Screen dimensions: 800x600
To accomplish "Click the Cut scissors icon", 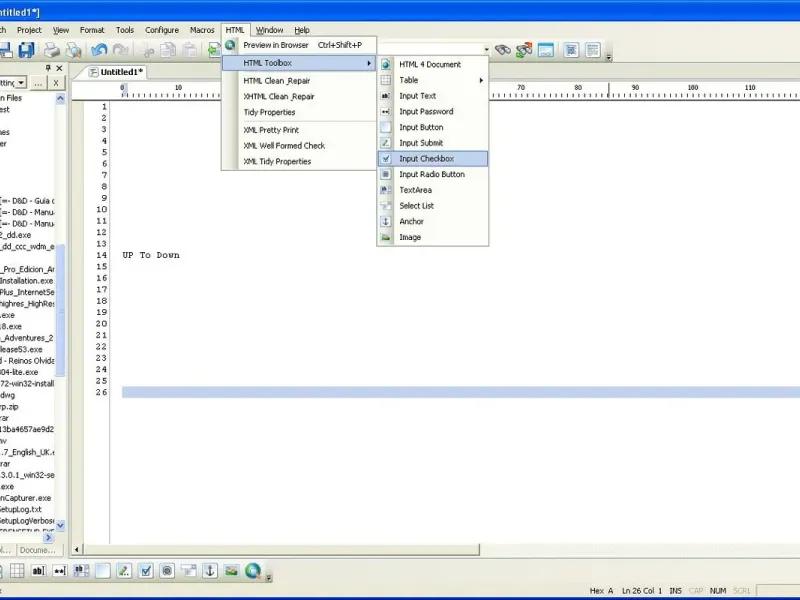I will click(x=148, y=50).
